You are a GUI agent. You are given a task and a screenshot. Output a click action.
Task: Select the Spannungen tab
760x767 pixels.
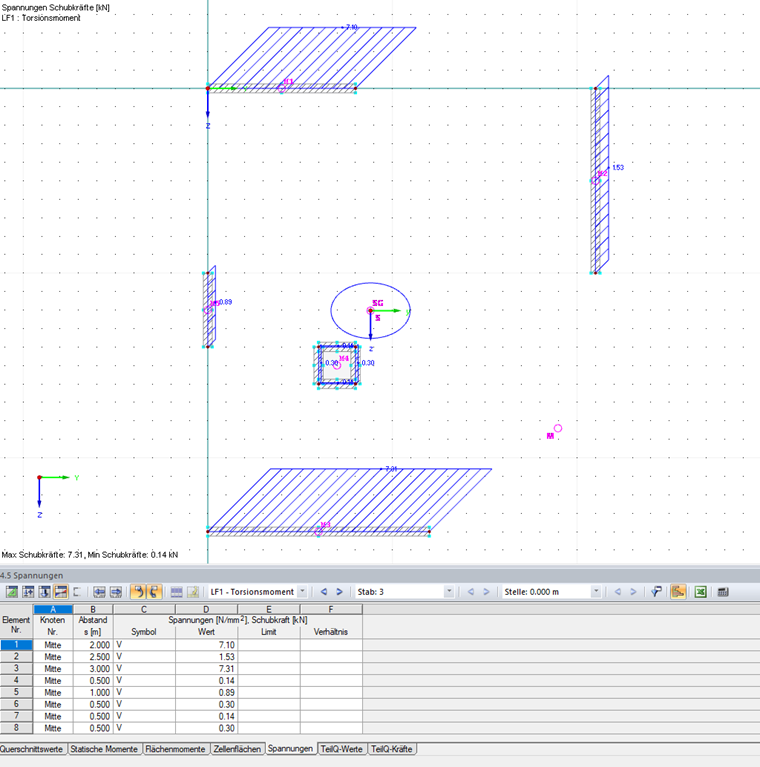(x=291, y=748)
